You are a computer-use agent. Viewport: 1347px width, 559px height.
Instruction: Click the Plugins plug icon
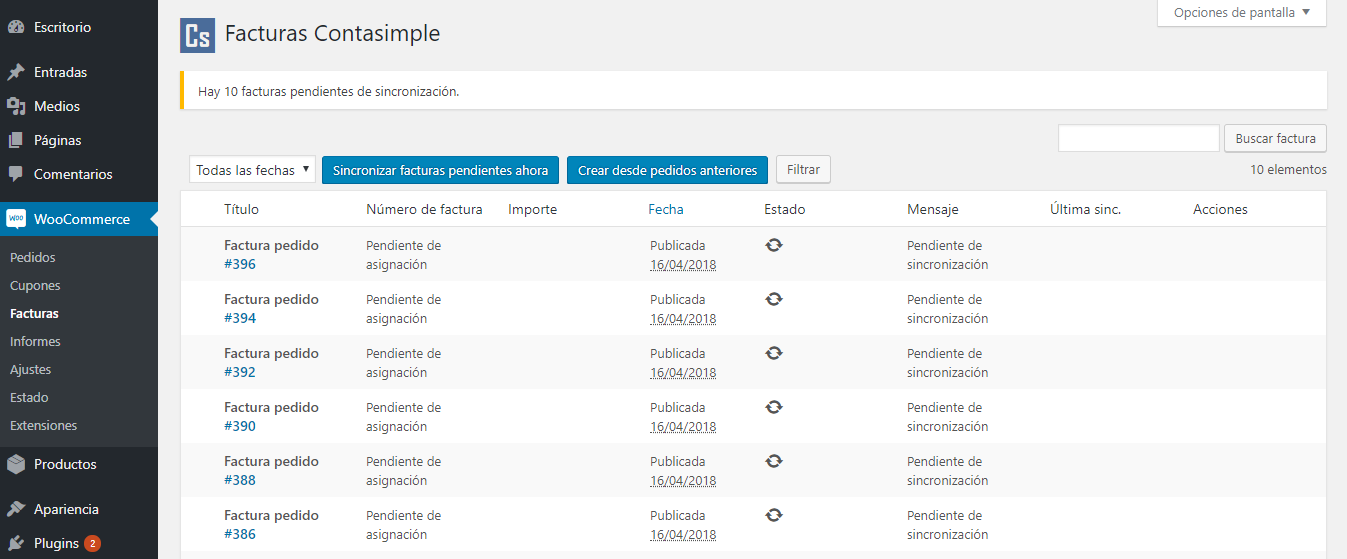click(16, 543)
